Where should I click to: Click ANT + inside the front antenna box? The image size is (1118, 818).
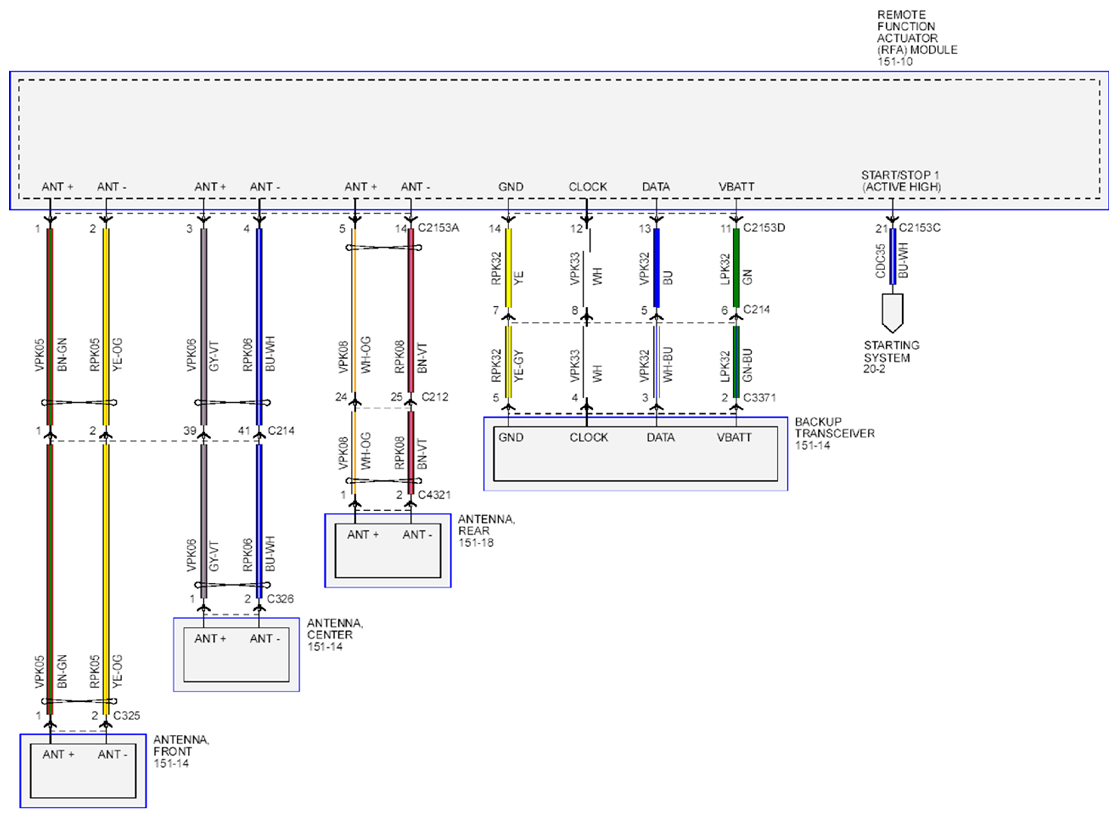(x=58, y=754)
